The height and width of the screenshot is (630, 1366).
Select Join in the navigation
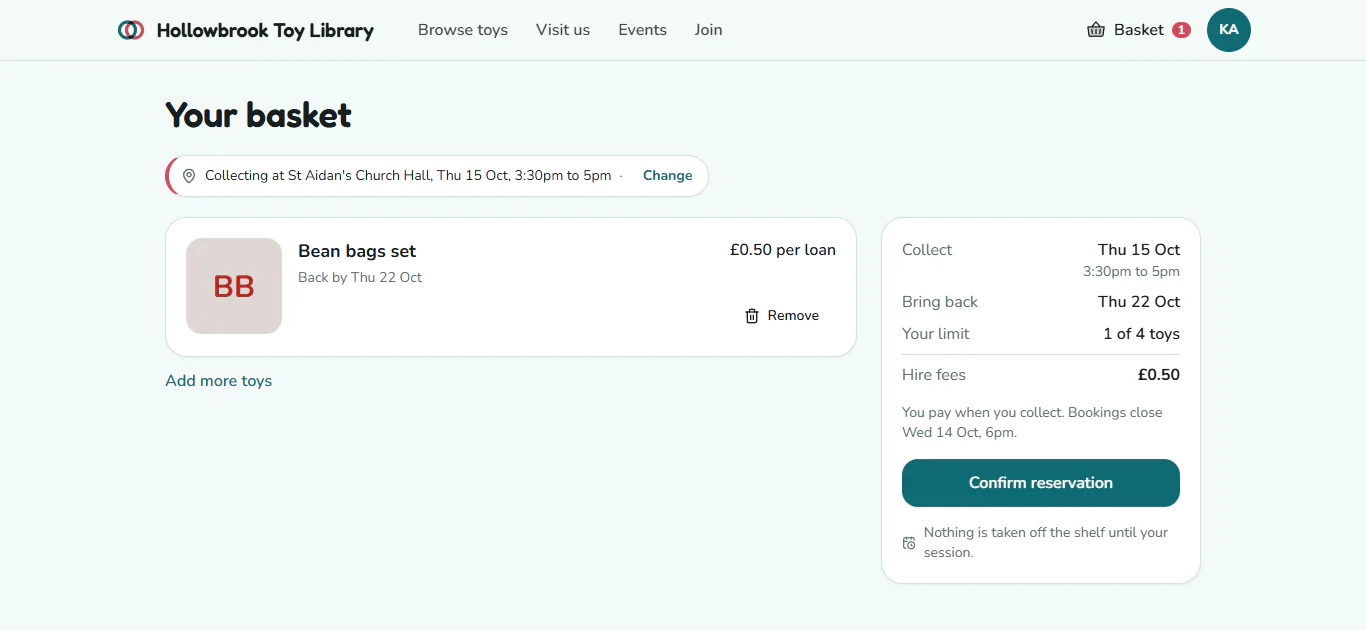coord(708,30)
